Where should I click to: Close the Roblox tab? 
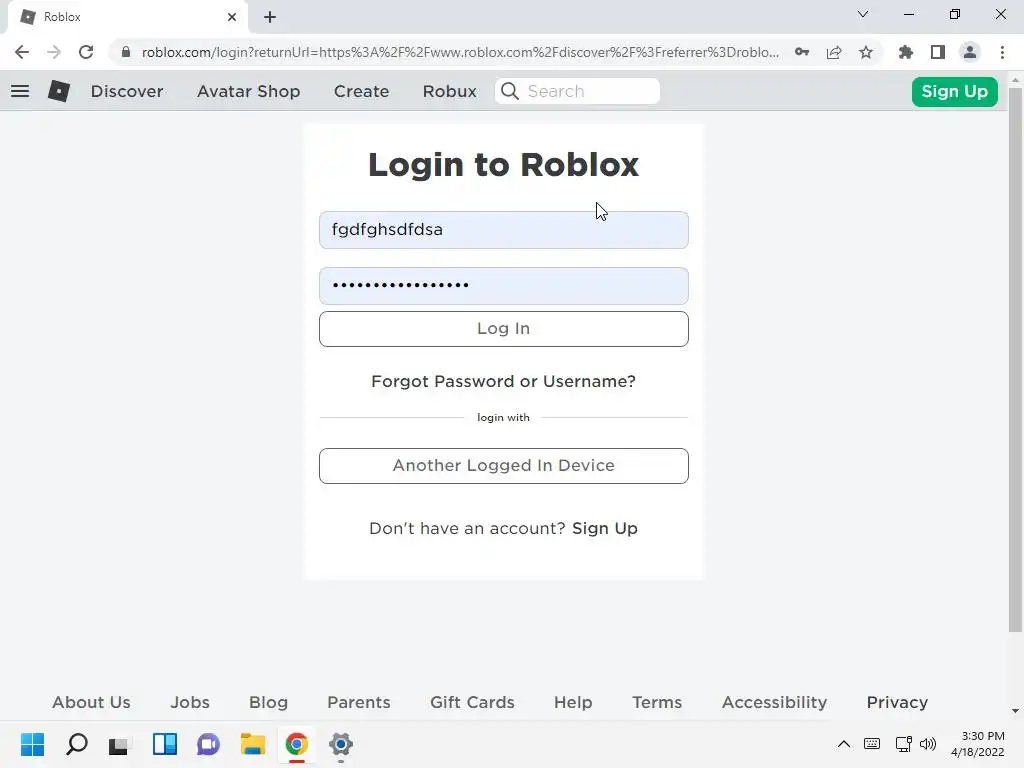pos(232,17)
